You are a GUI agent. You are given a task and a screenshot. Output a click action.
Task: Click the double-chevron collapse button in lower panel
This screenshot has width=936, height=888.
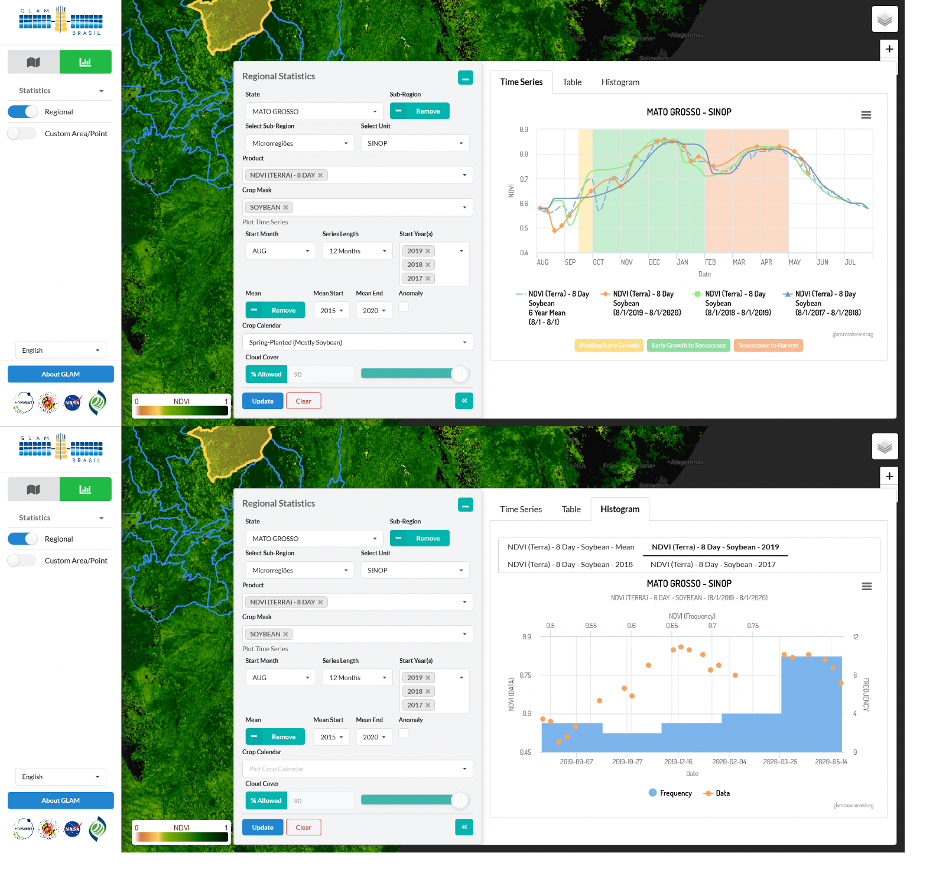(x=464, y=827)
